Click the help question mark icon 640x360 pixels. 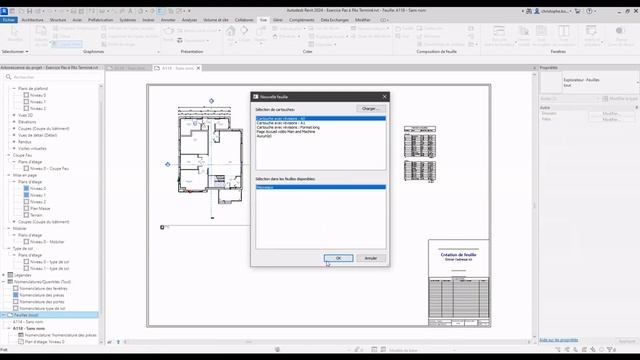[589, 11]
